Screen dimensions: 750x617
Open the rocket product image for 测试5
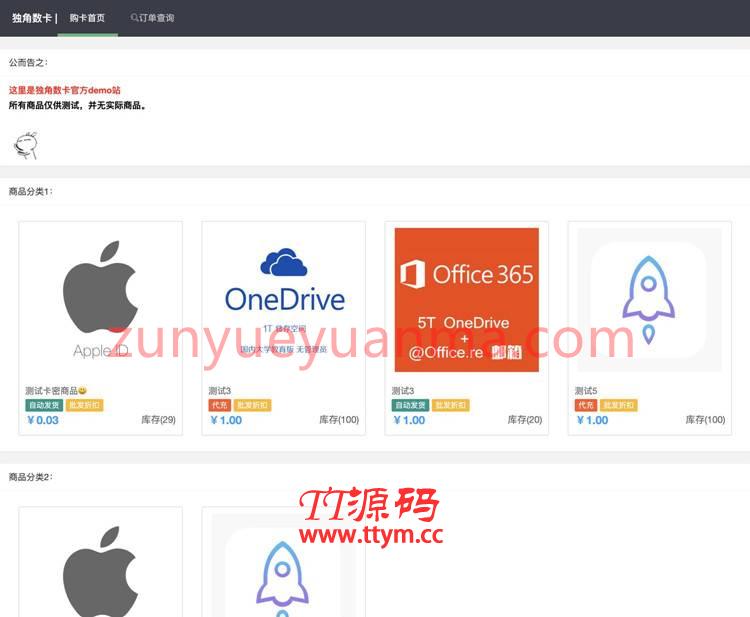tap(650, 300)
